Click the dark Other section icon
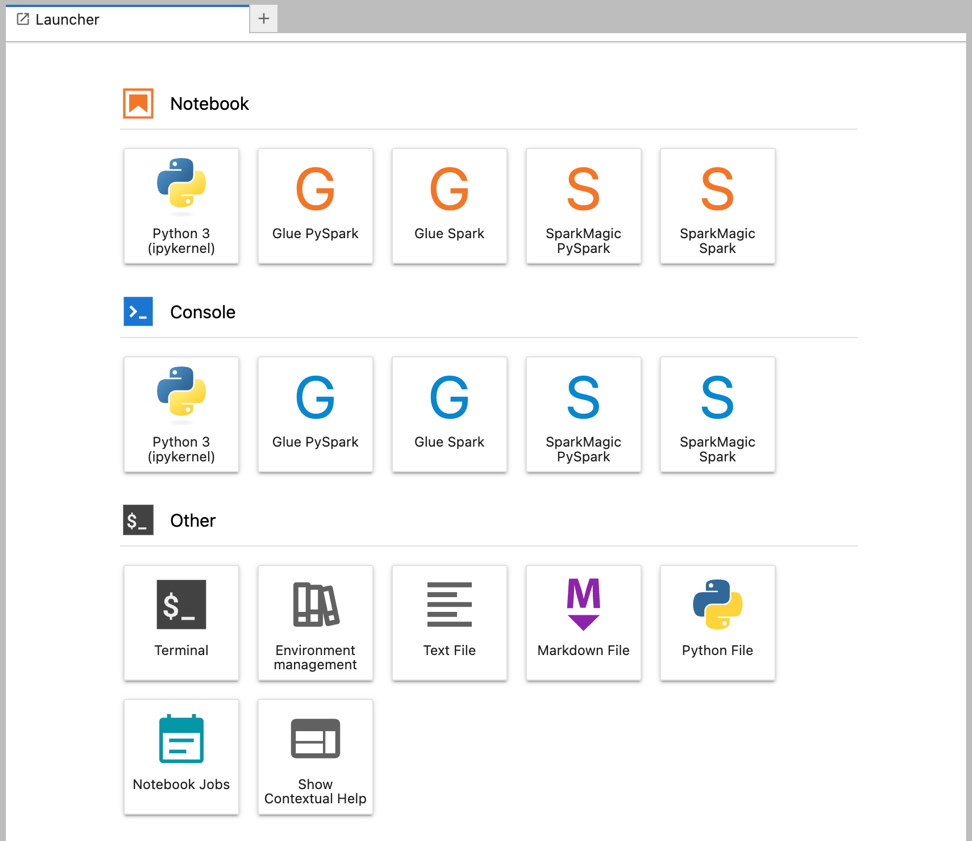The width and height of the screenshot is (972, 841). pos(138,520)
